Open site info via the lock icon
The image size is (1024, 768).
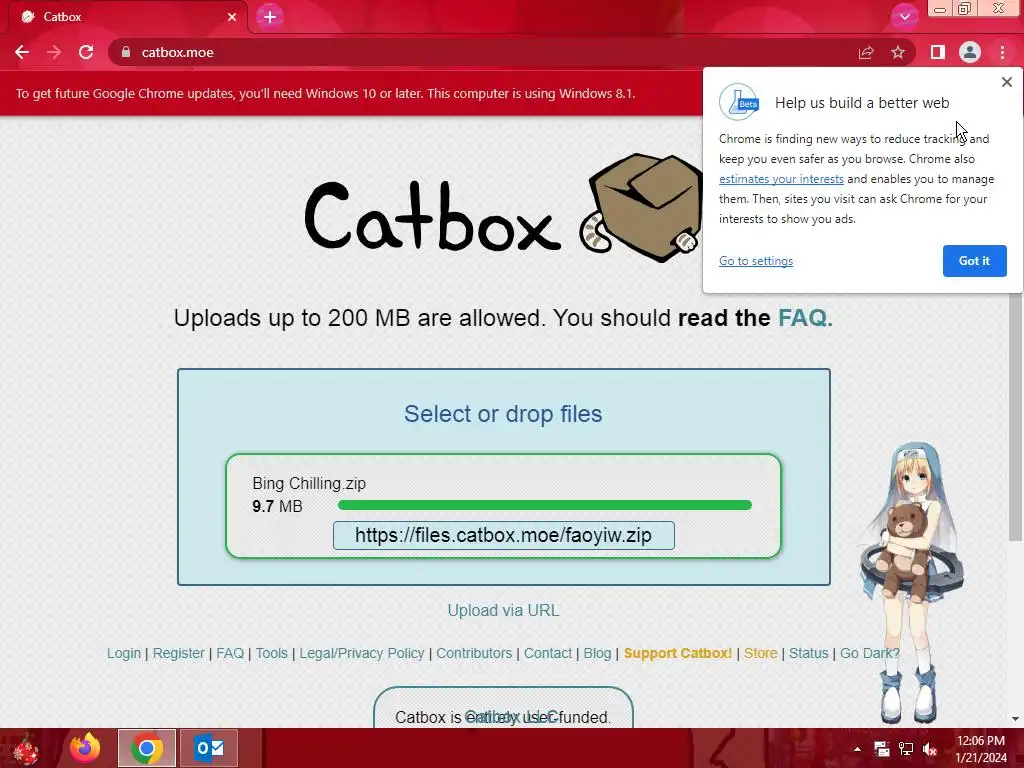pos(126,52)
